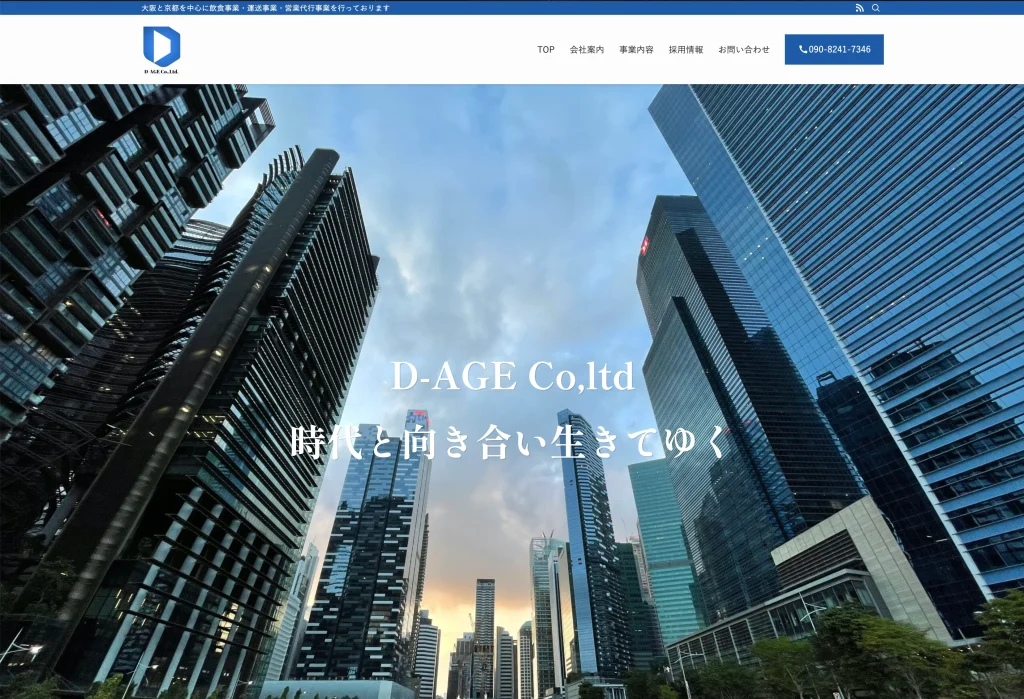This screenshot has height=699, width=1024.
Task: Open the 会社案内 menu item
Action: click(586, 50)
